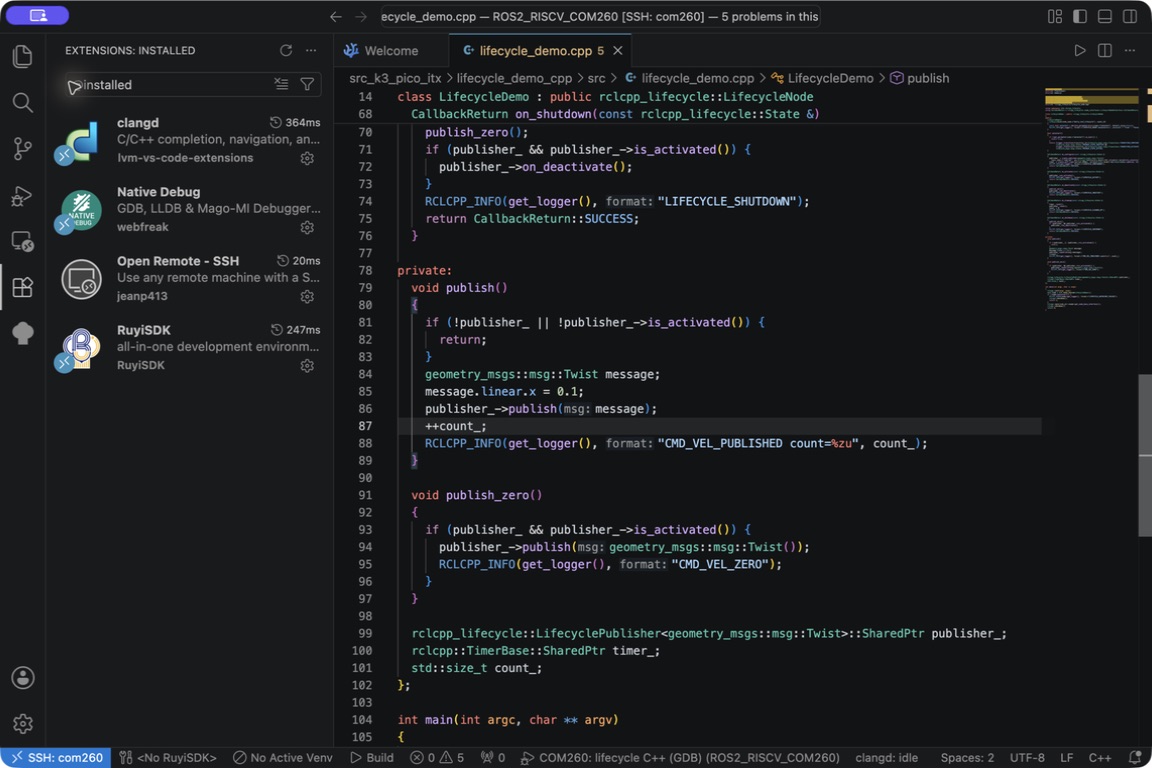Click the code minimap
This screenshot has height=768, width=1152.
pyautogui.click(x=1091, y=198)
